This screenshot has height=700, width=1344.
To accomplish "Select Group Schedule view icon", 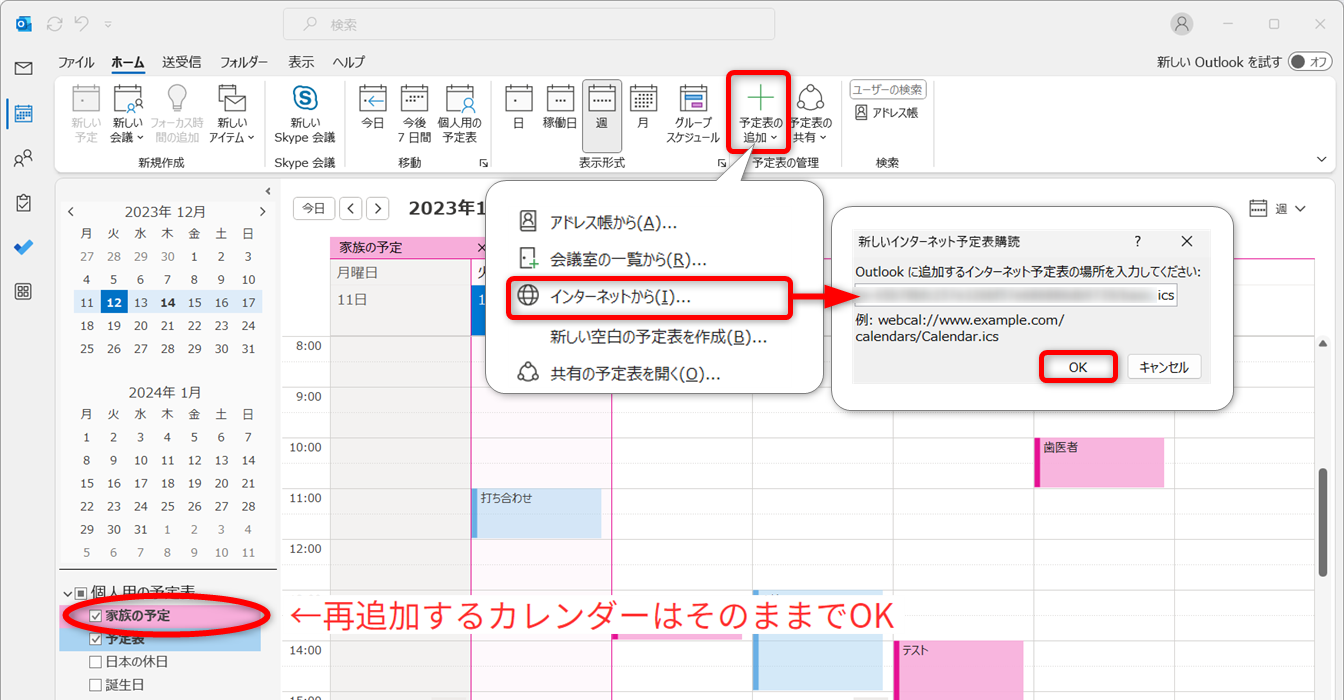I will click(693, 113).
